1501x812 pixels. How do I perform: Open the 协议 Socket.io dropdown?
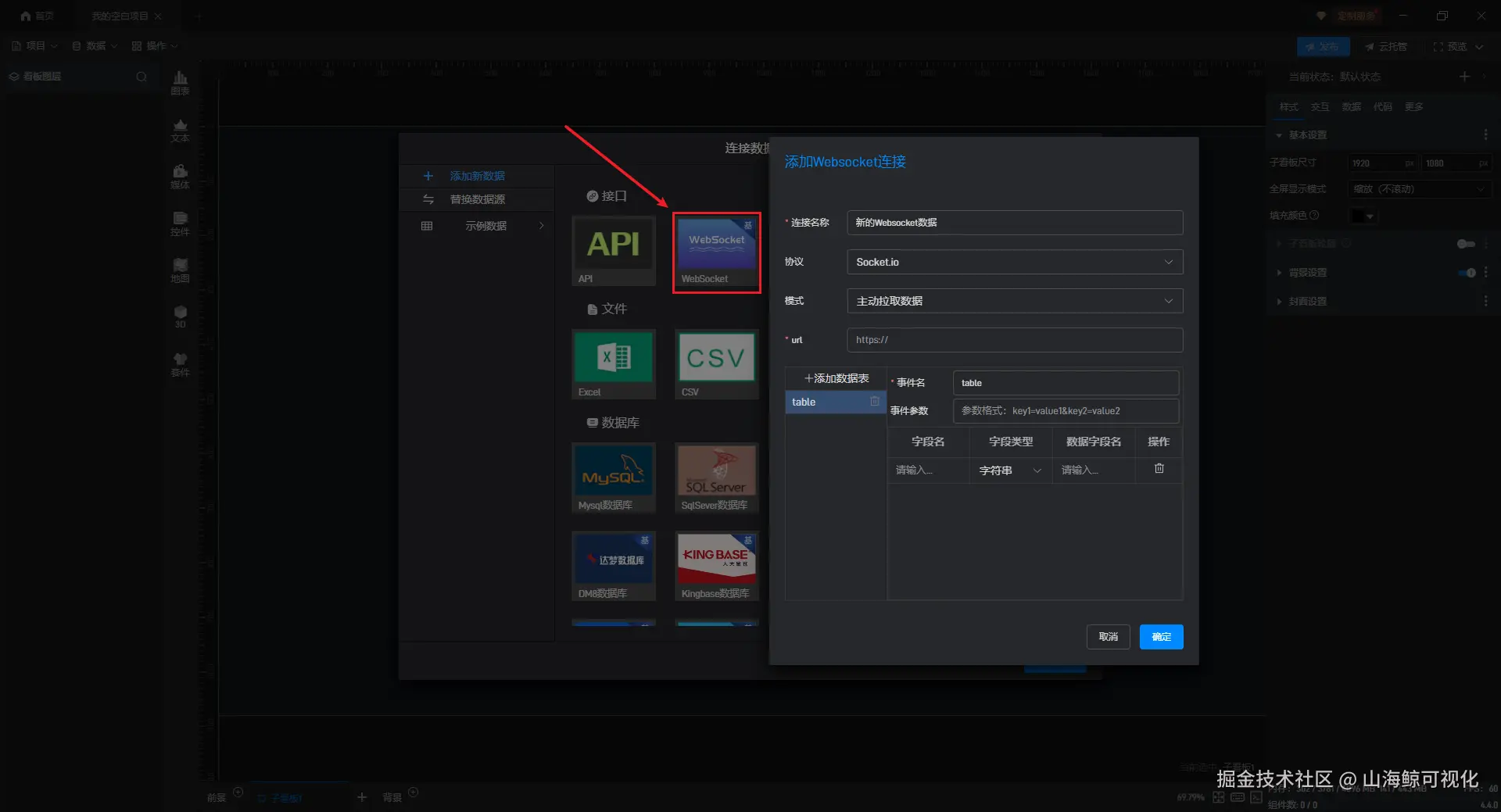(1015, 262)
